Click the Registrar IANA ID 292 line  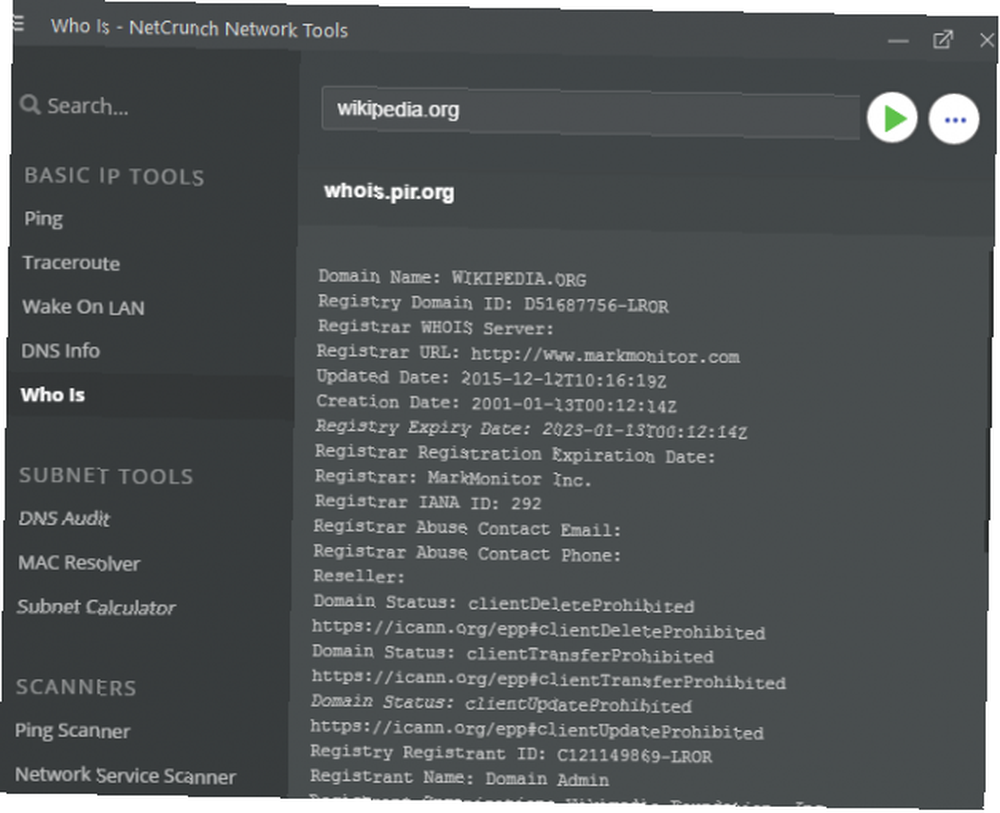[428, 502]
